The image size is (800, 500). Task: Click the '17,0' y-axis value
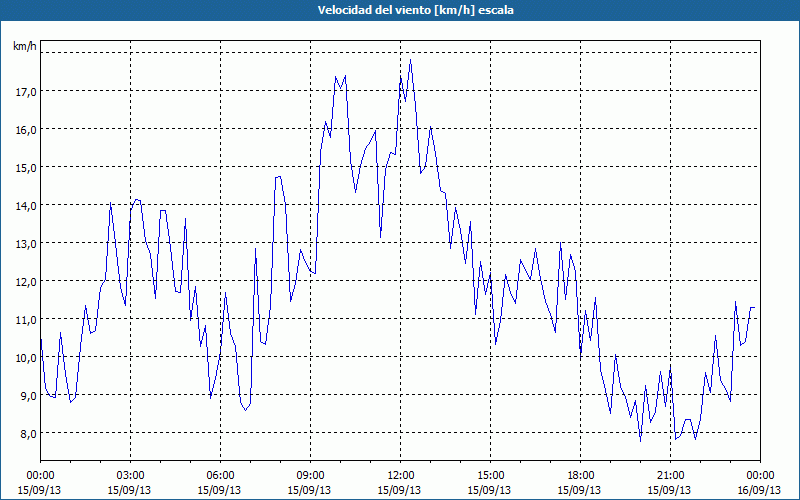tap(26, 92)
